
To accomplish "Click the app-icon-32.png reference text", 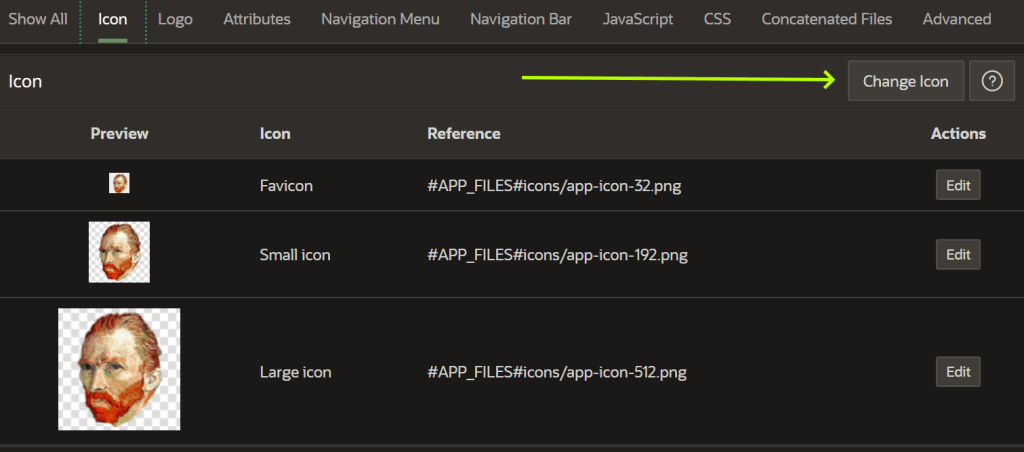I will click(554, 185).
